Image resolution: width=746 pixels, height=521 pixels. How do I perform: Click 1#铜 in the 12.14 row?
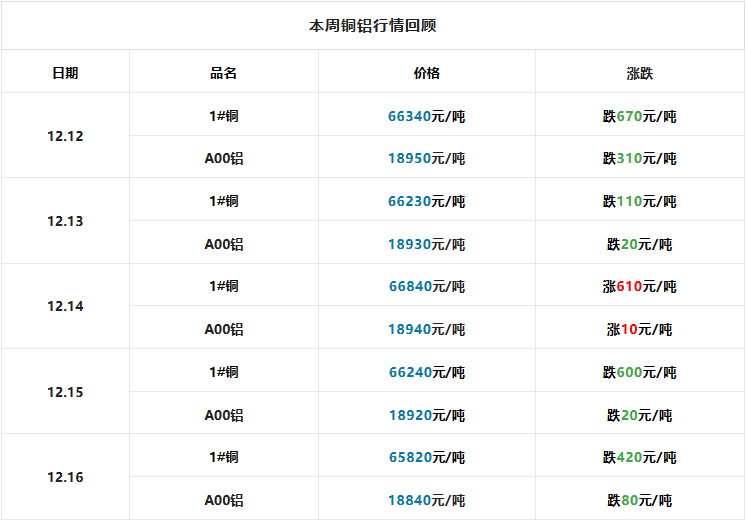tap(224, 286)
